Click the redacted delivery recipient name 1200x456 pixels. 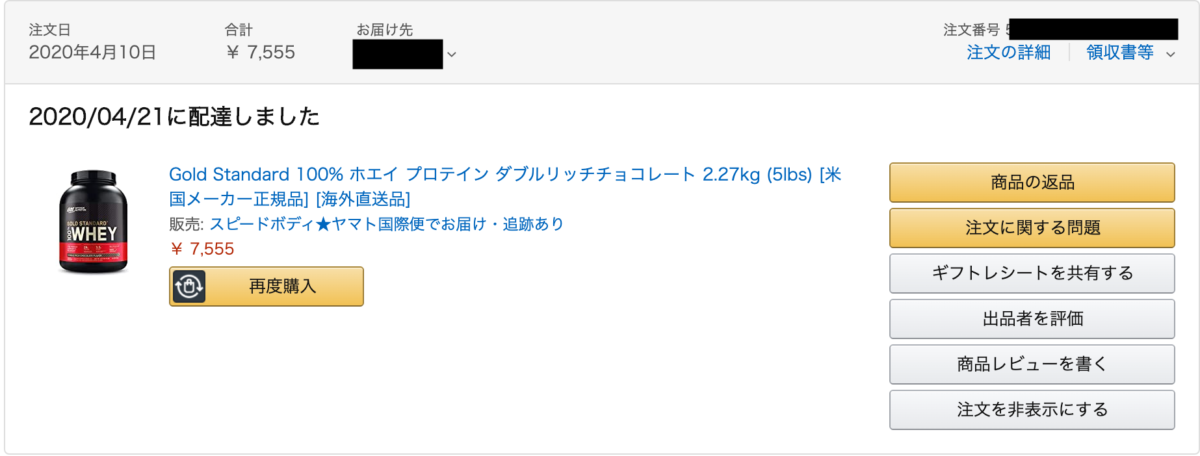398,53
